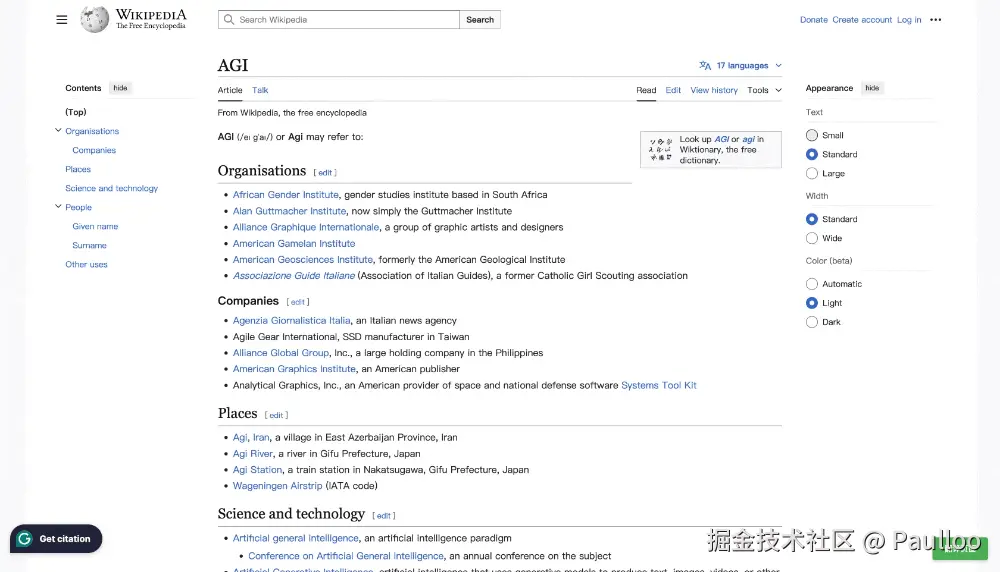Open Systems Tool Kit link
This screenshot has height=572, width=1000.
pyautogui.click(x=659, y=385)
